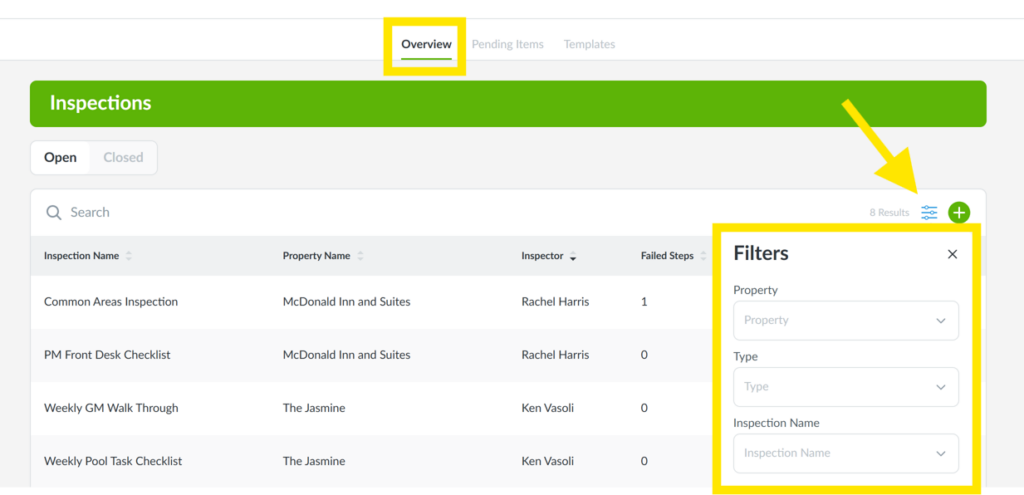Open the Weekly GM Walk Through inspection
The image size is (1024, 495).
(x=111, y=408)
